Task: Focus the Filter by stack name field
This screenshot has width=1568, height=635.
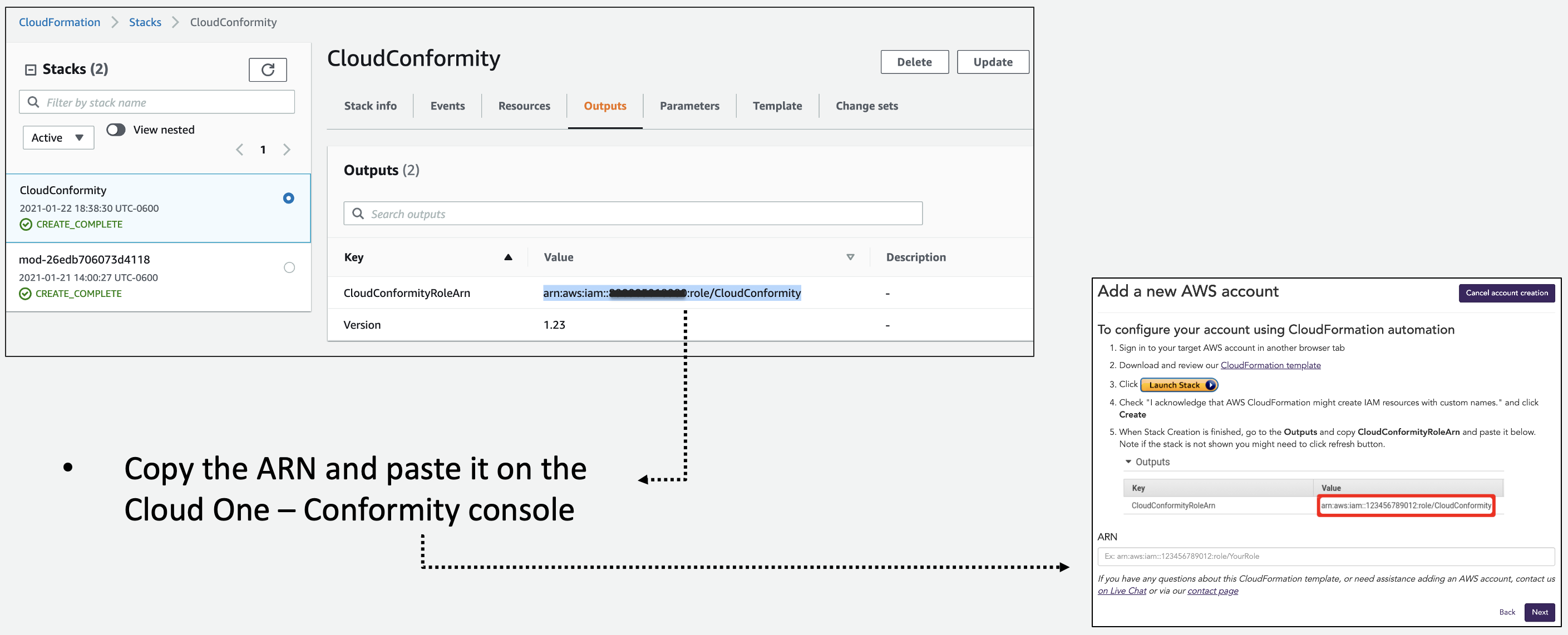Action: click(157, 102)
